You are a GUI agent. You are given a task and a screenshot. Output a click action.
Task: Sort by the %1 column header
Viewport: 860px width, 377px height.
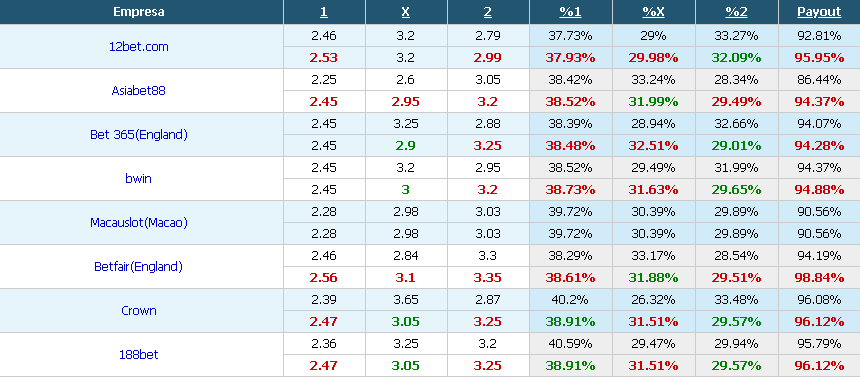click(570, 12)
